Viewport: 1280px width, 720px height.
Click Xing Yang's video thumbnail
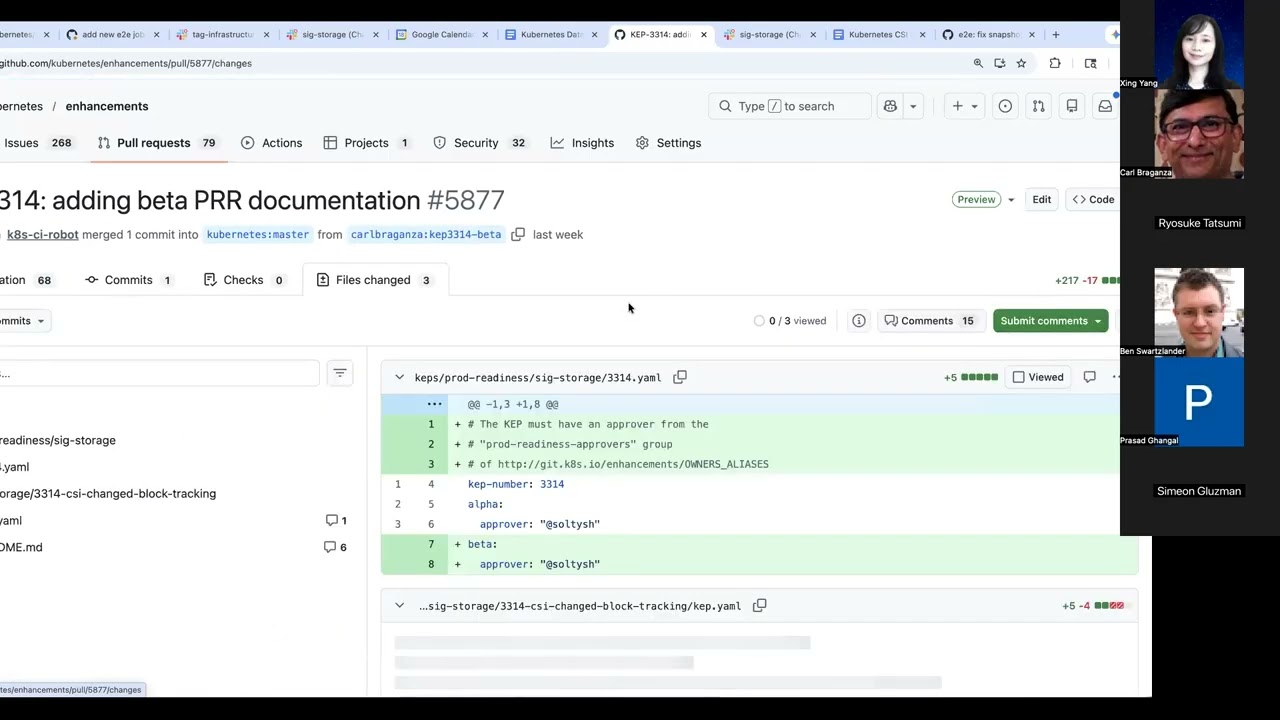click(x=1198, y=44)
